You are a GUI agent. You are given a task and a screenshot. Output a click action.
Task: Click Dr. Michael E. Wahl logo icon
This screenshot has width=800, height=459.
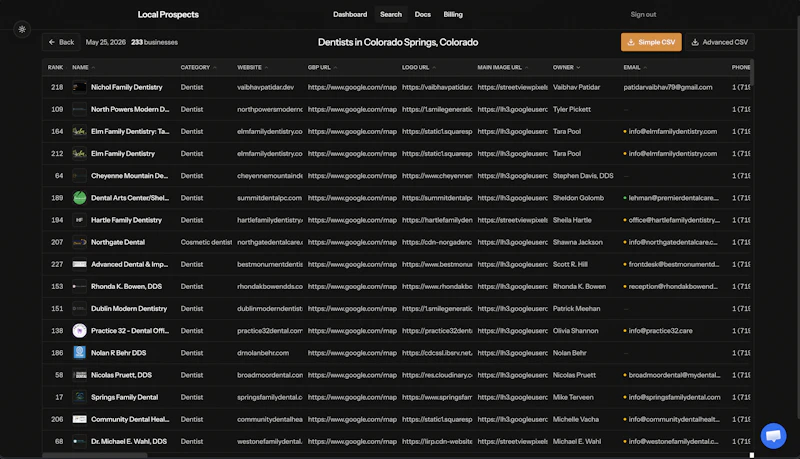tap(80, 441)
